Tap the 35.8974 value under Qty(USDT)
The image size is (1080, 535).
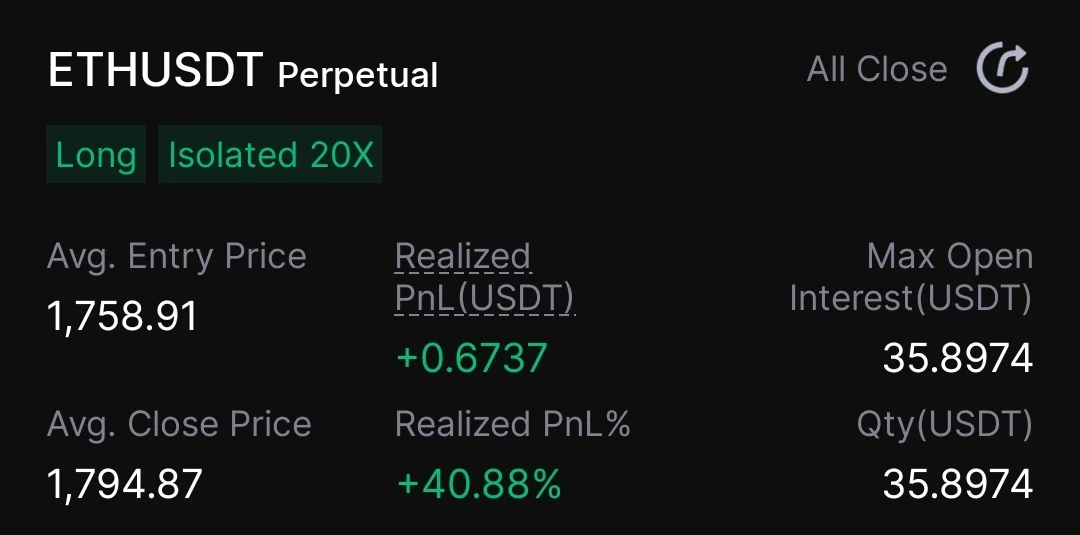pos(957,484)
